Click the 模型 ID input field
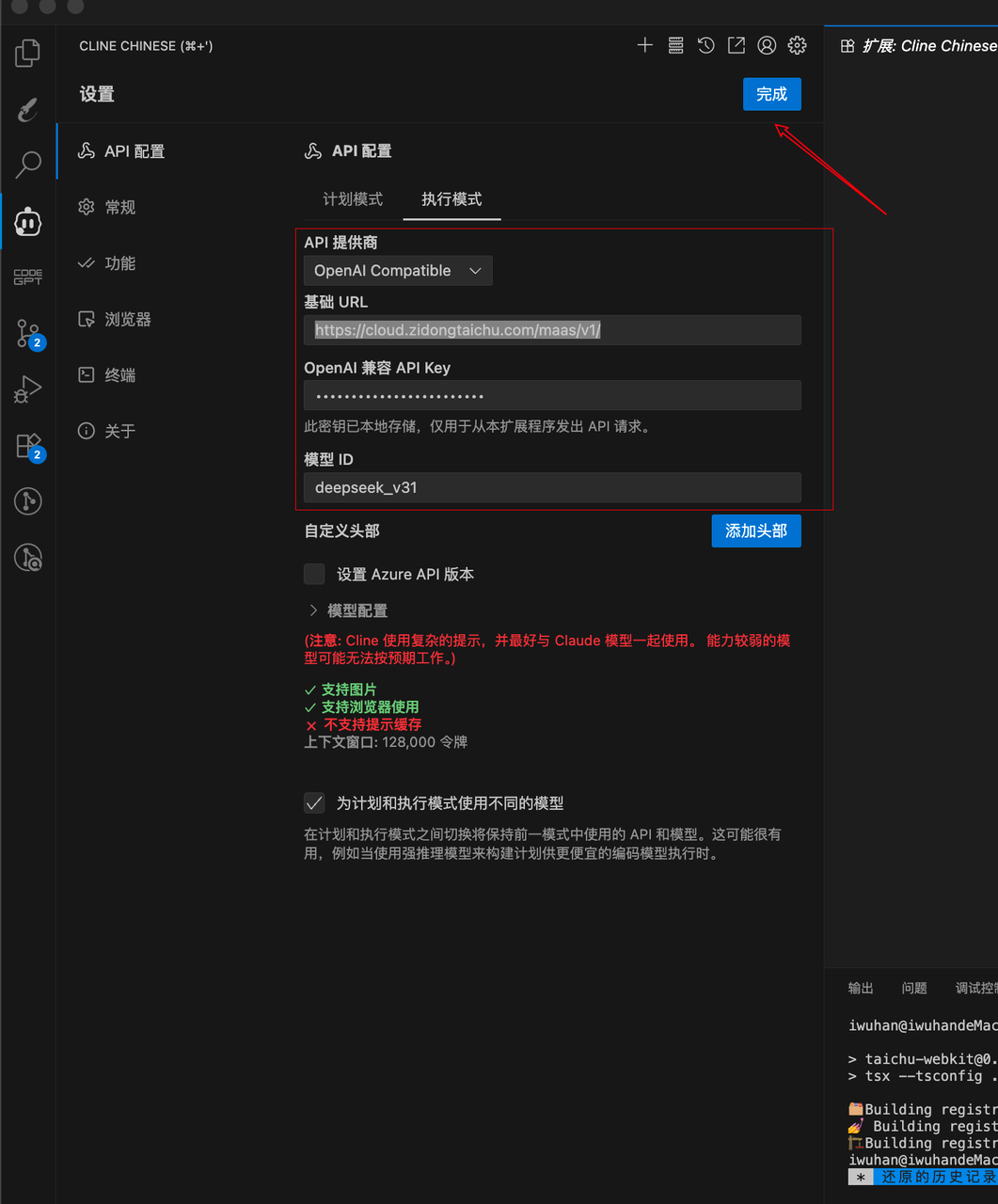This screenshot has height=1204, width=998. pos(551,487)
